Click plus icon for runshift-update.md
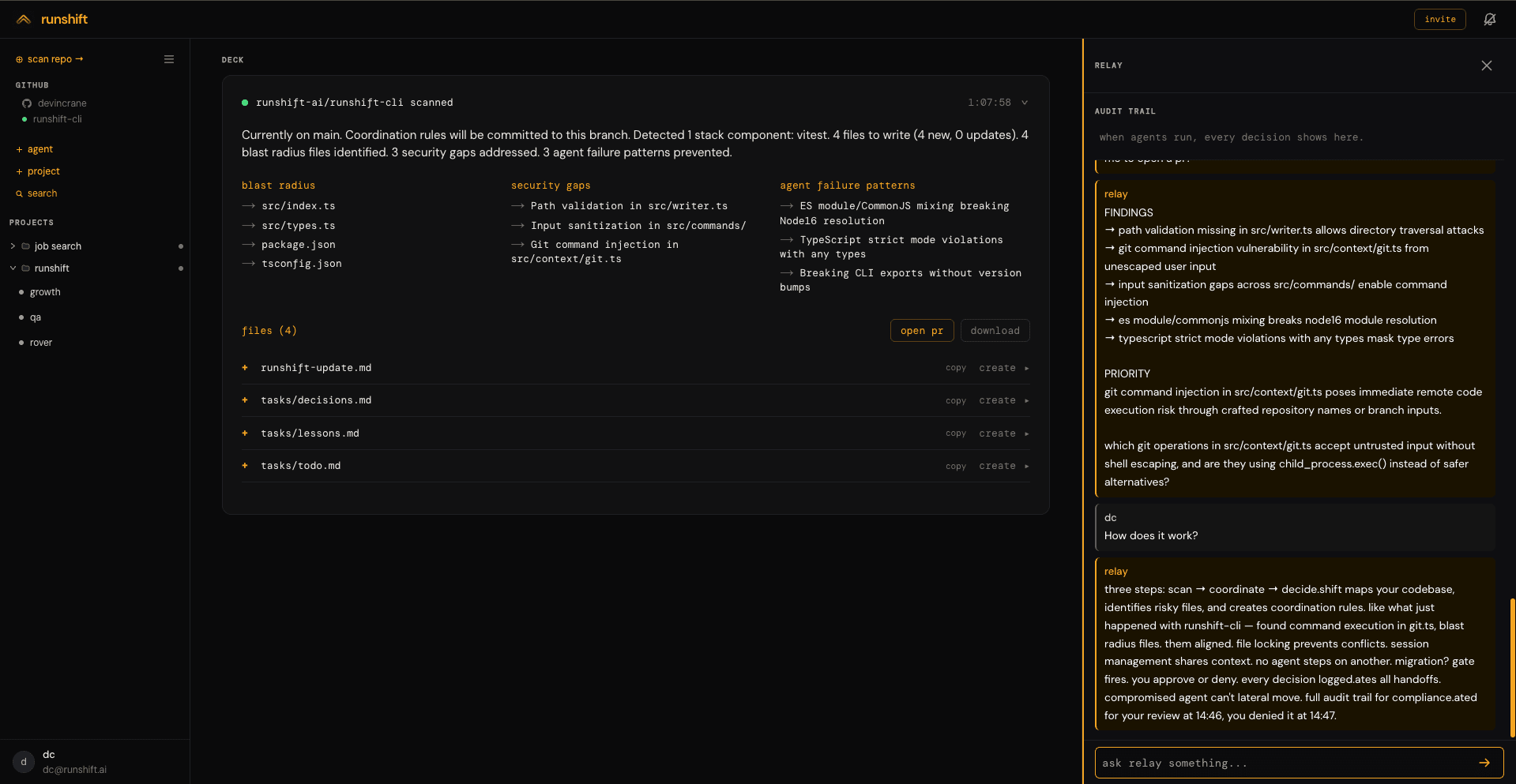The width and height of the screenshot is (1516, 784). 245,368
